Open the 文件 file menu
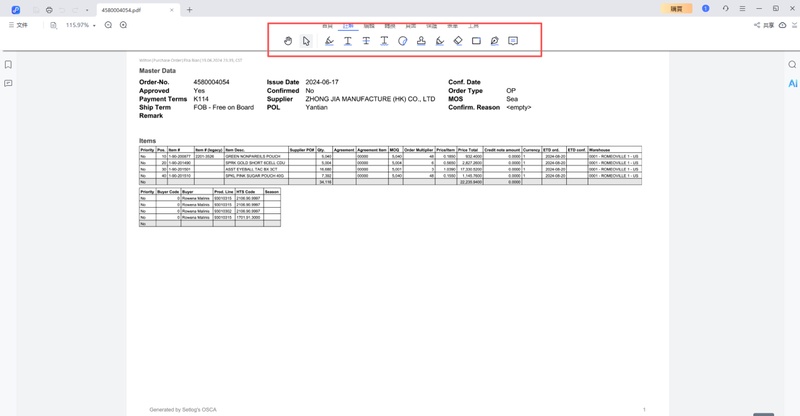Viewport: 800px width, 416px height. click(18, 25)
